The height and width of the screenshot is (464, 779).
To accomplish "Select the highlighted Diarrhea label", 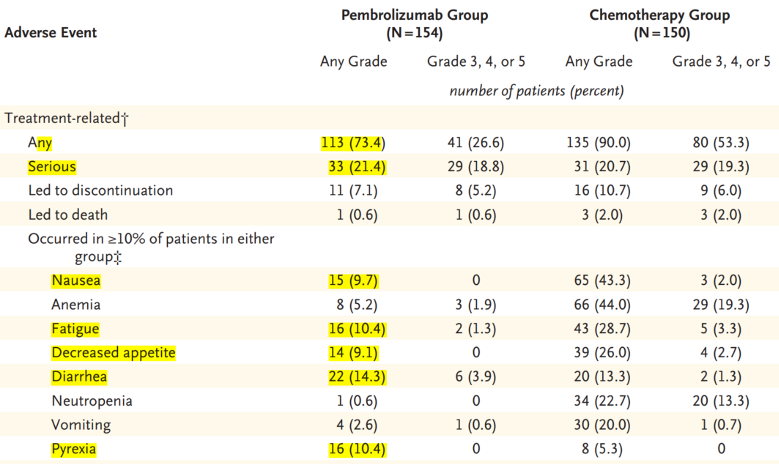I will pyautogui.click(x=79, y=377).
